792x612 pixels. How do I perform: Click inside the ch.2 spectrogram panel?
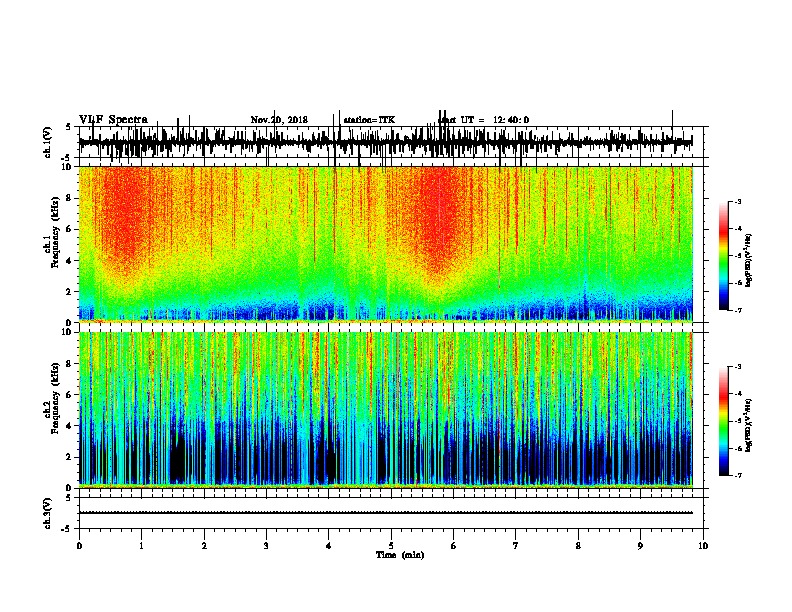coord(385,409)
